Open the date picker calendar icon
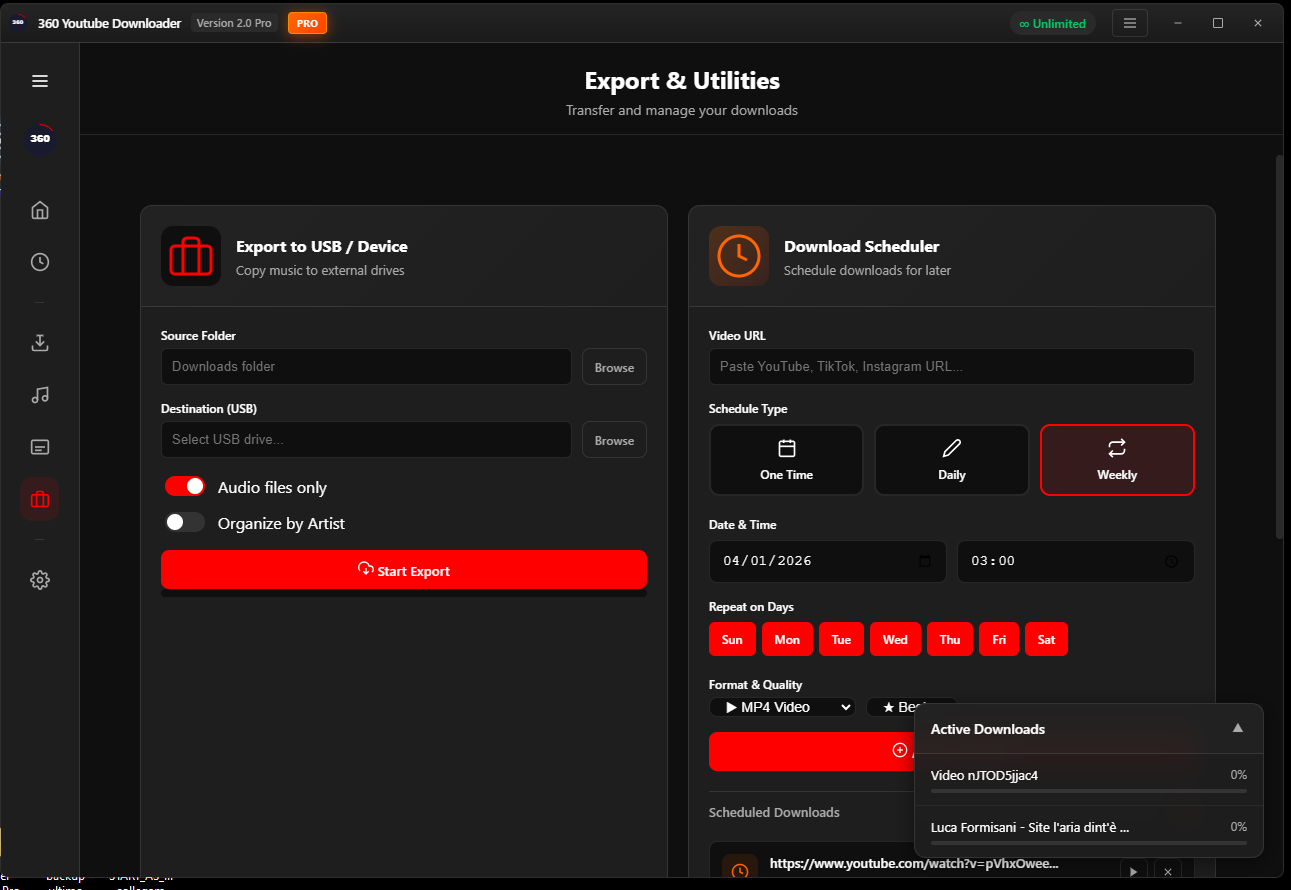This screenshot has width=1291, height=890. coord(925,561)
